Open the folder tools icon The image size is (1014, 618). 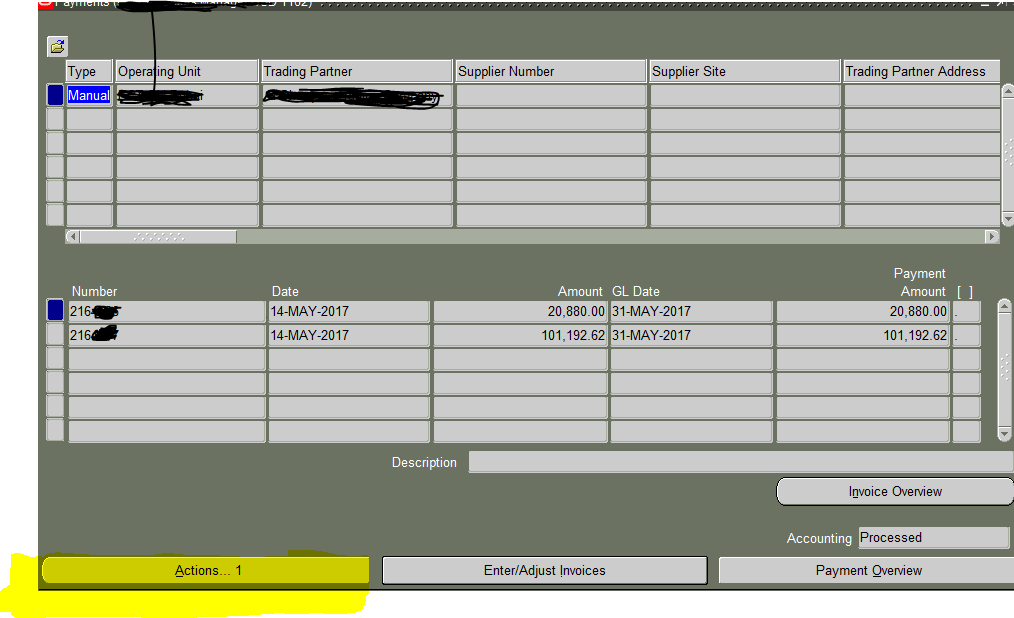click(57, 46)
